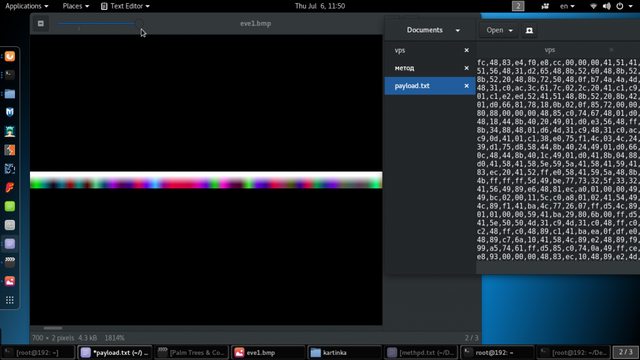Close the payload.txt document entry
The height and width of the screenshot is (360, 640).
coord(467,86)
